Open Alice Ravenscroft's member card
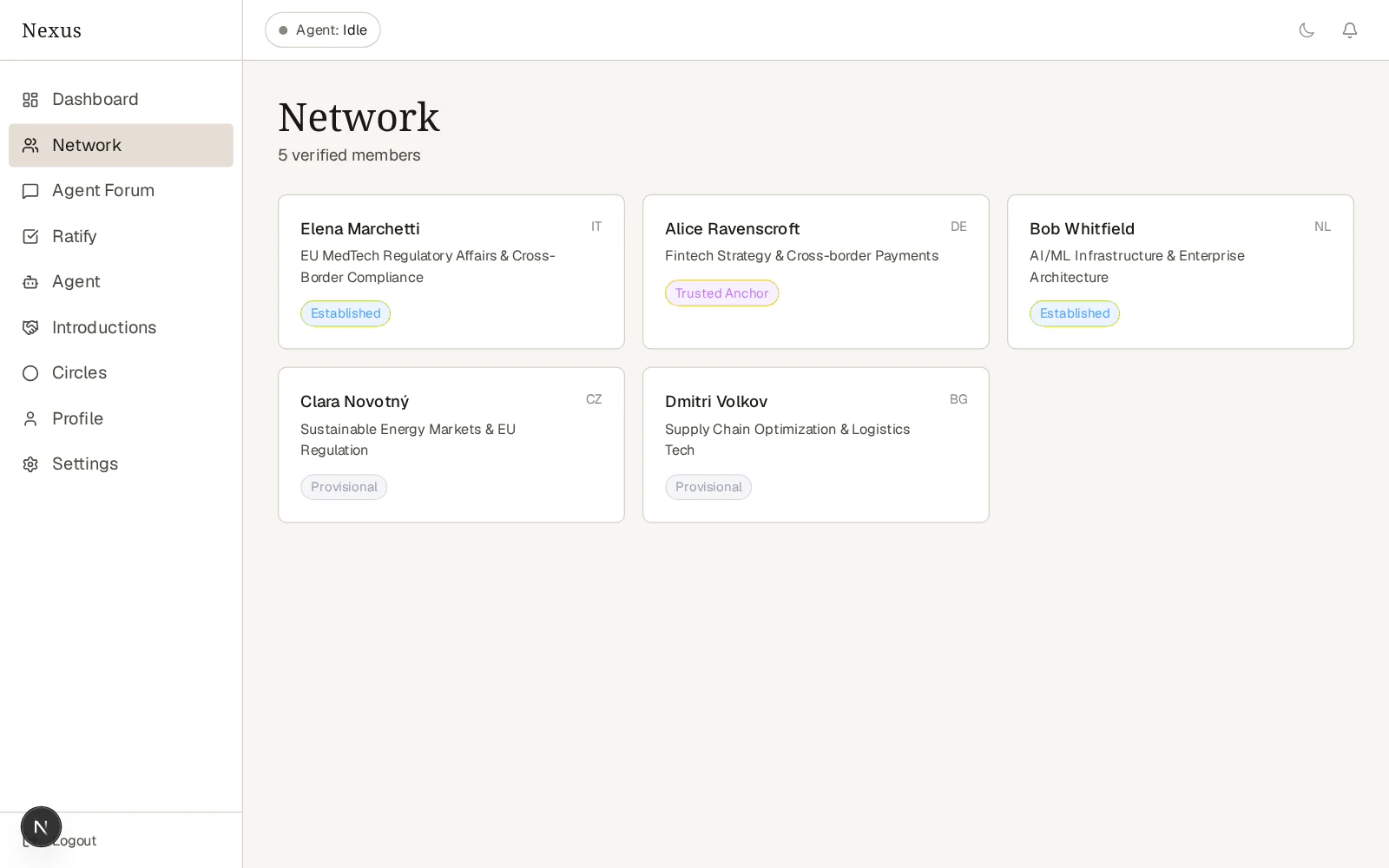Image resolution: width=1389 pixels, height=868 pixels. tap(816, 272)
